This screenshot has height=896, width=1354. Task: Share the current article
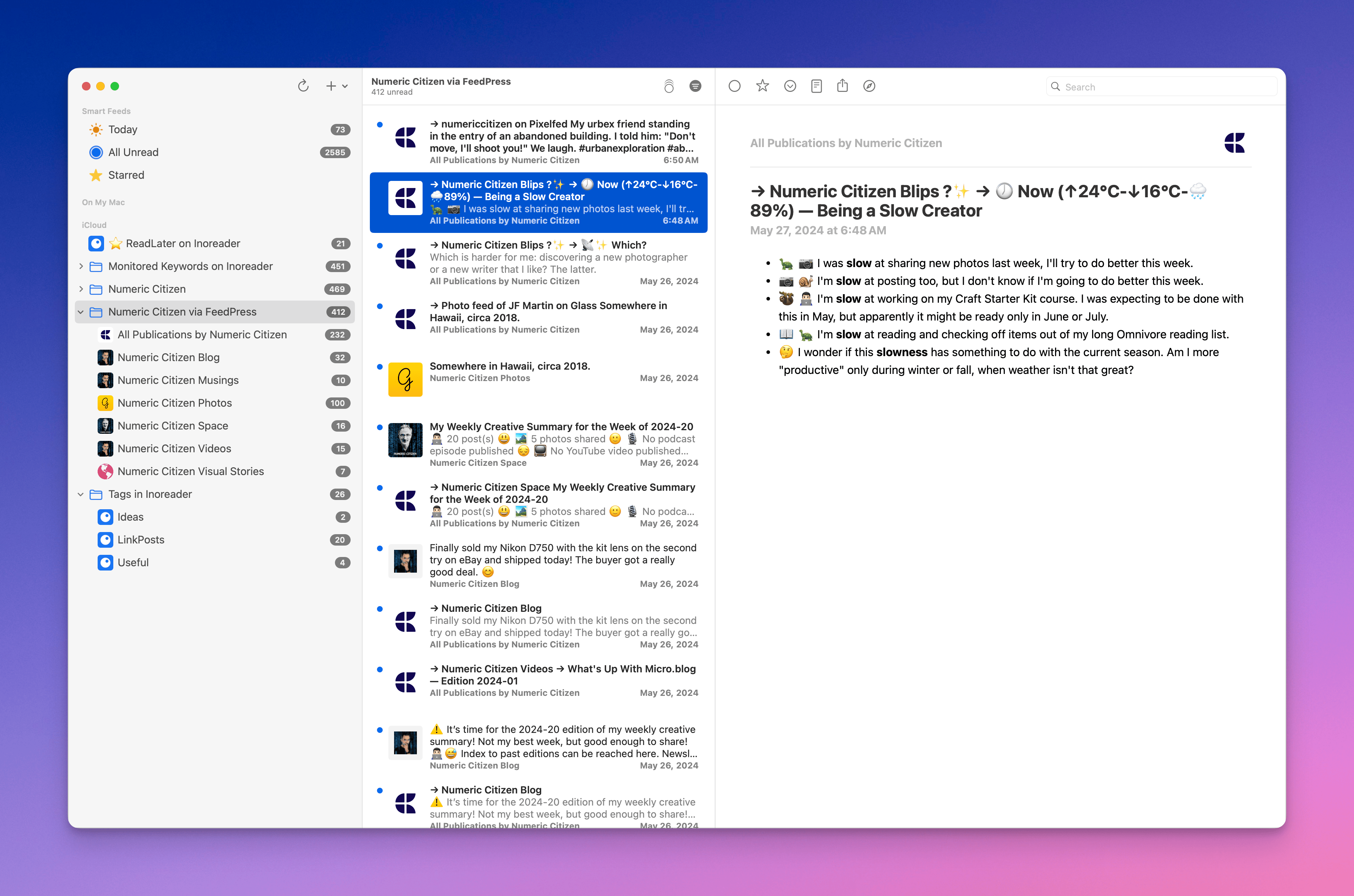click(x=842, y=86)
